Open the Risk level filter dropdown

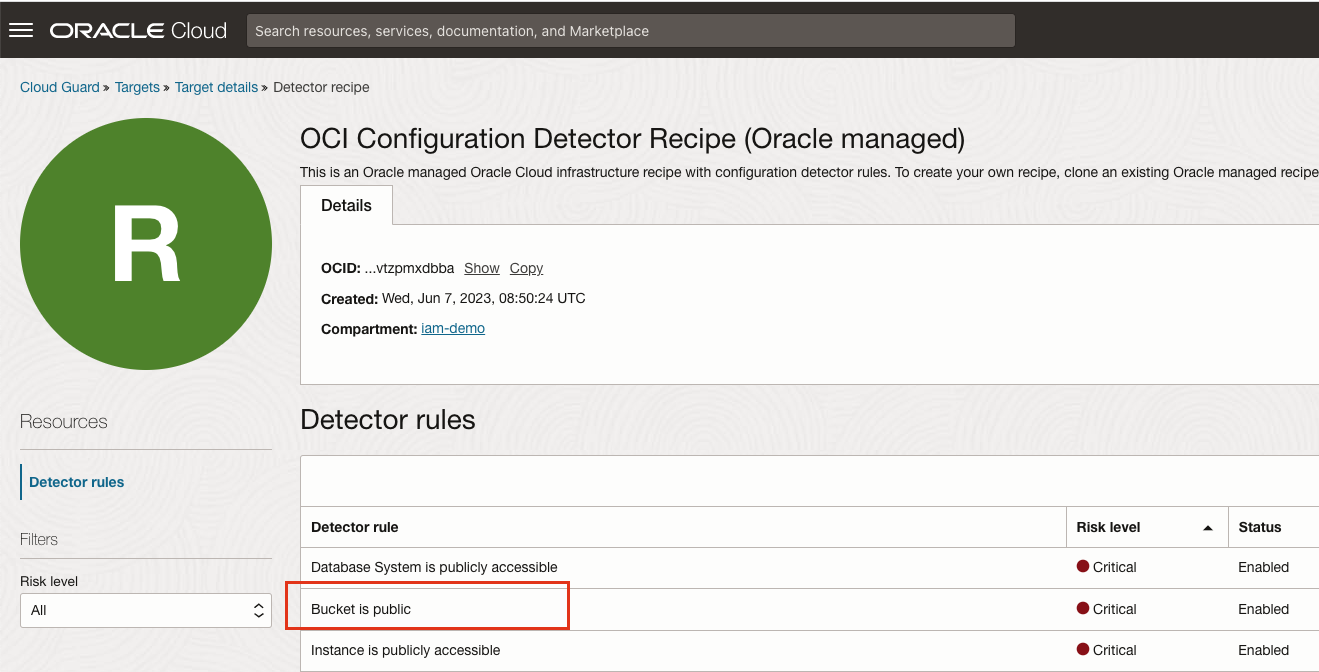coord(146,610)
